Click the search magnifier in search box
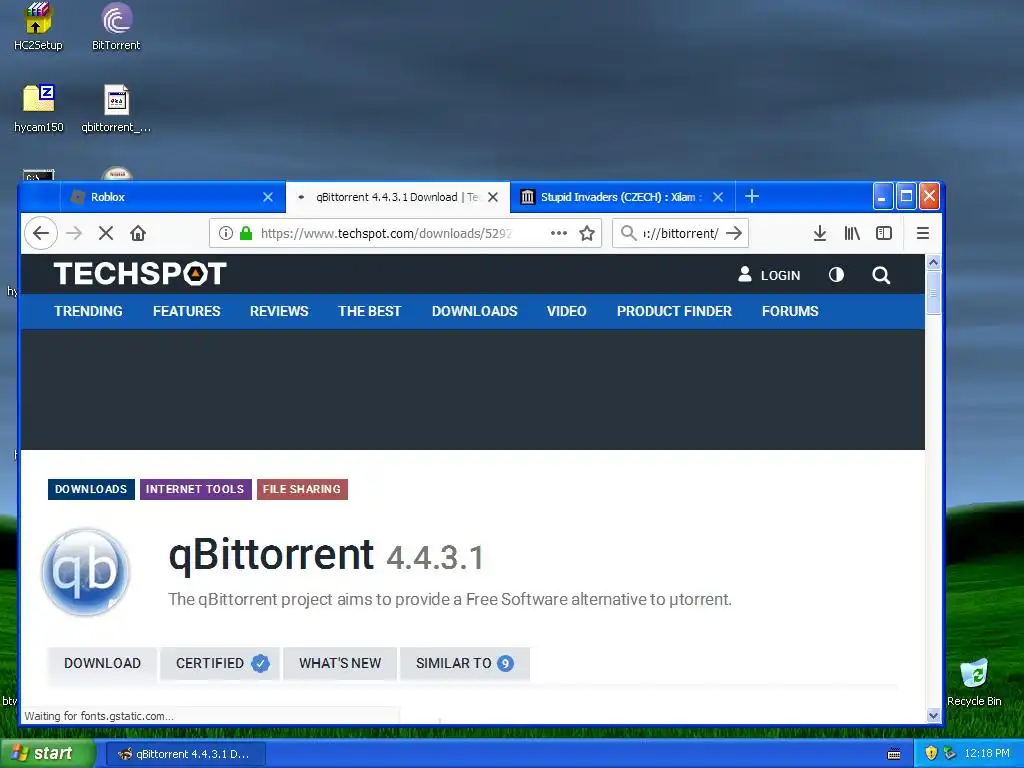This screenshot has width=1024, height=768. (x=628, y=233)
